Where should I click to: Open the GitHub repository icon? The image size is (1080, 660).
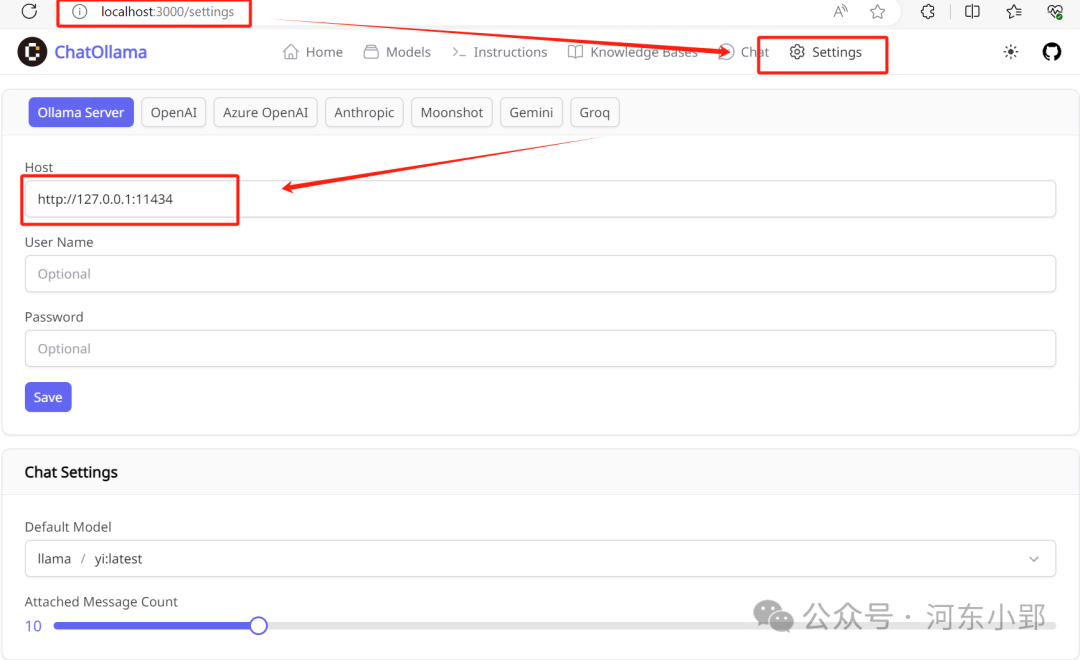tap(1052, 52)
